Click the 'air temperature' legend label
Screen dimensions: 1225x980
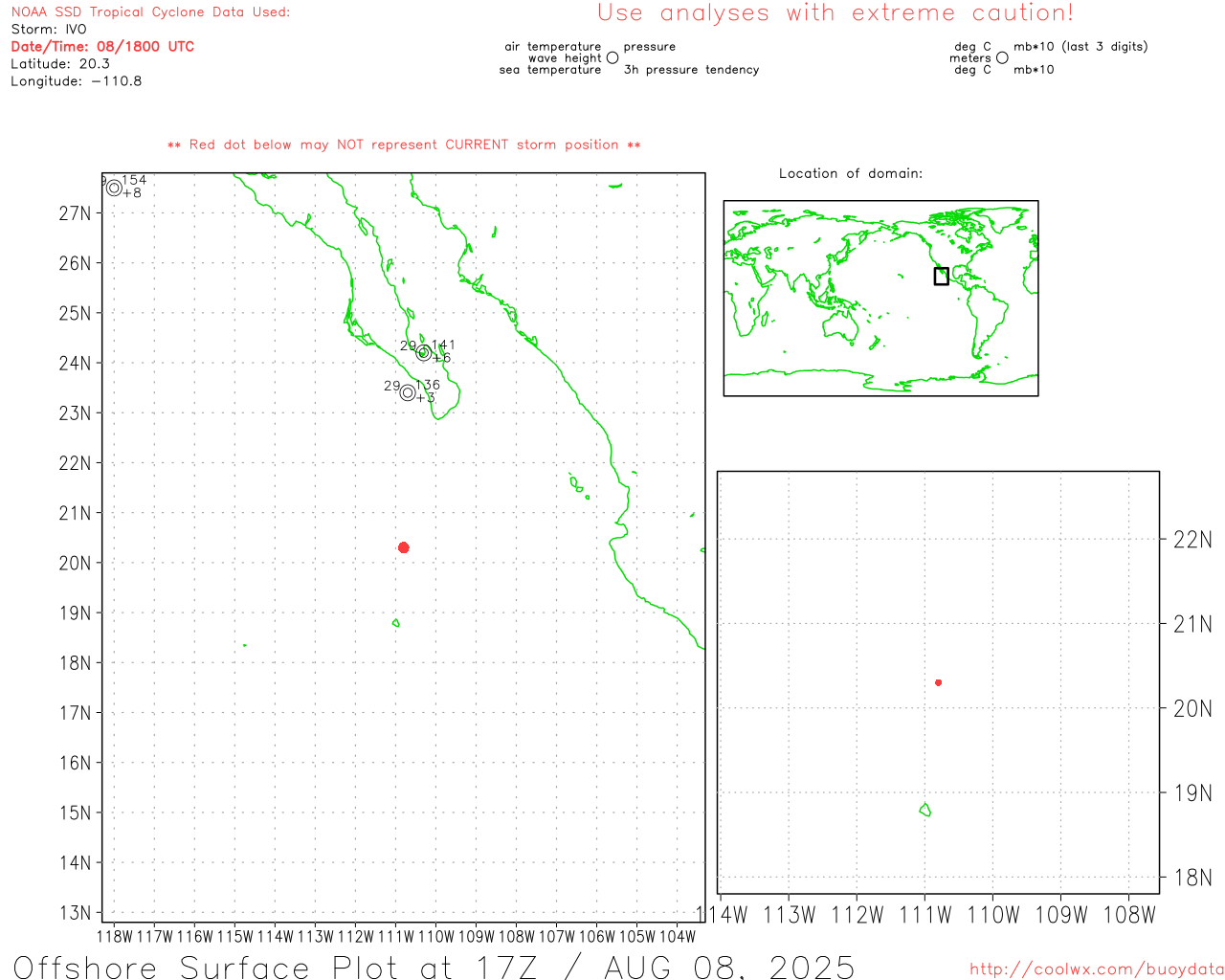[x=553, y=46]
